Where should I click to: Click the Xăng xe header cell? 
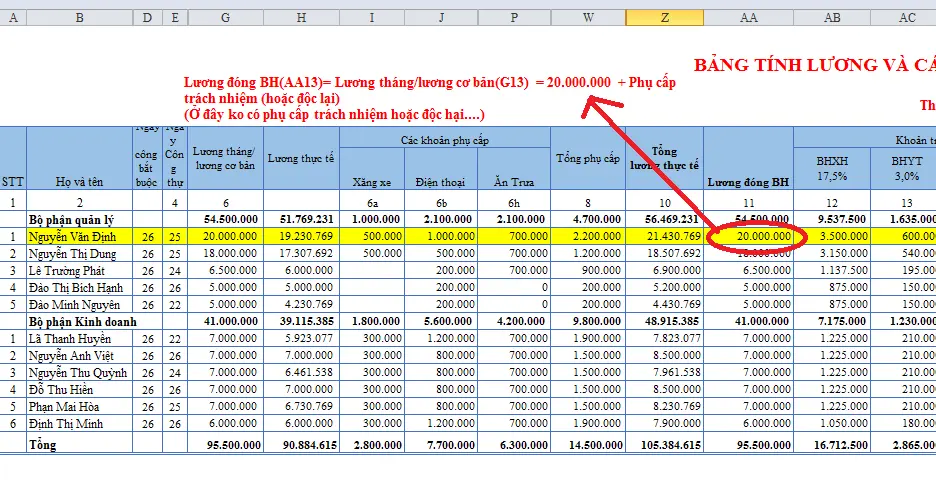coord(372,169)
